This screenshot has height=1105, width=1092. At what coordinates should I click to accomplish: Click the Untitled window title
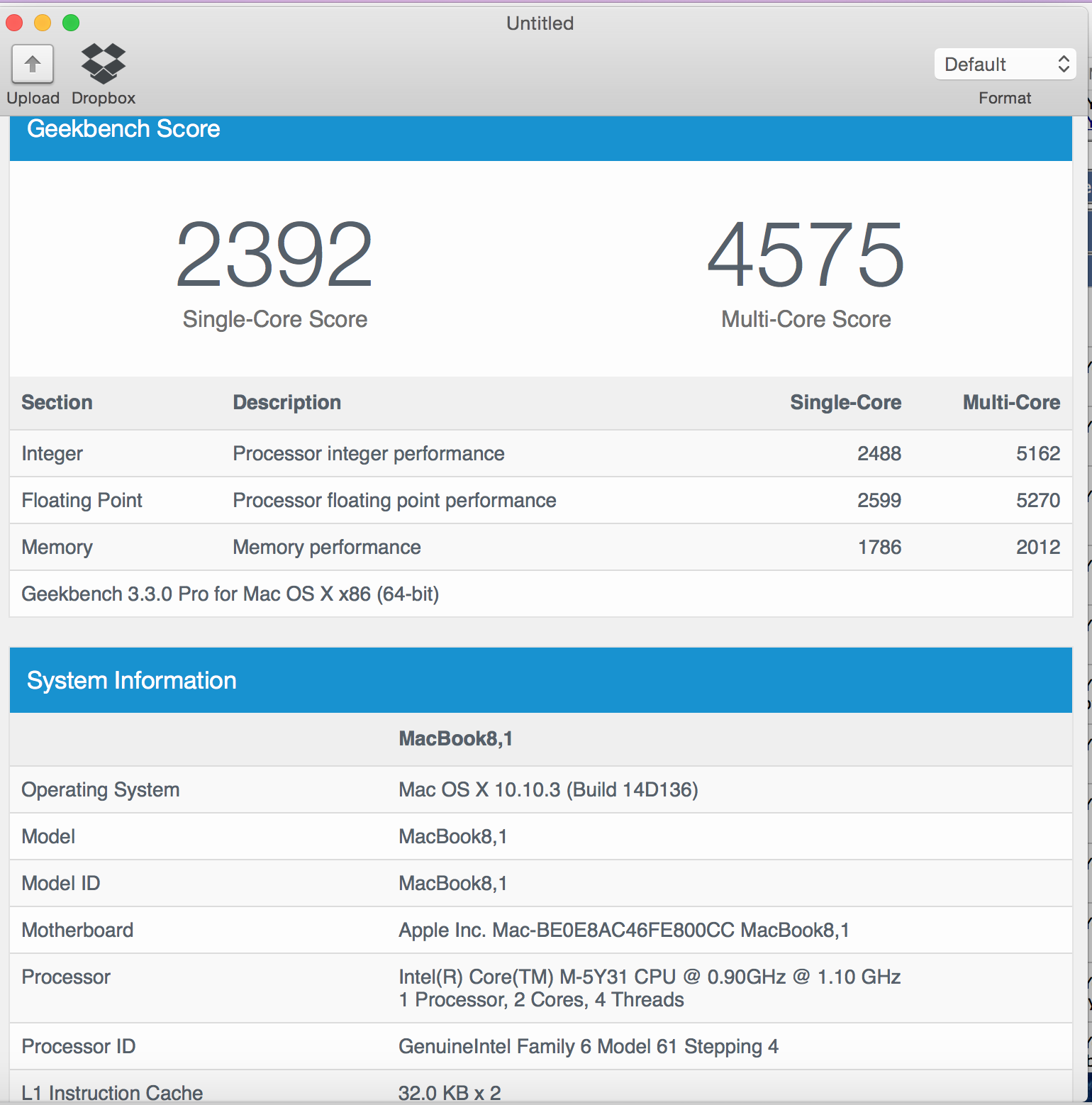pyautogui.click(x=540, y=23)
